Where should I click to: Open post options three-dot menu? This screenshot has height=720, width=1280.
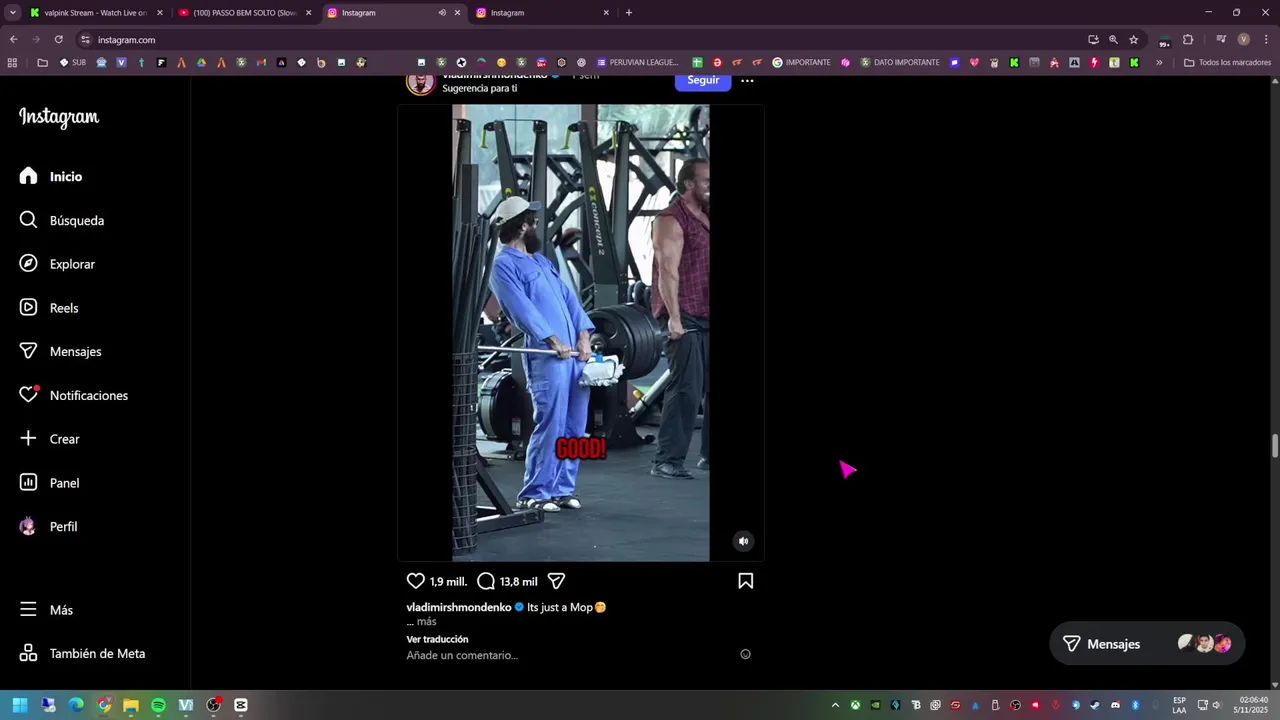747,80
